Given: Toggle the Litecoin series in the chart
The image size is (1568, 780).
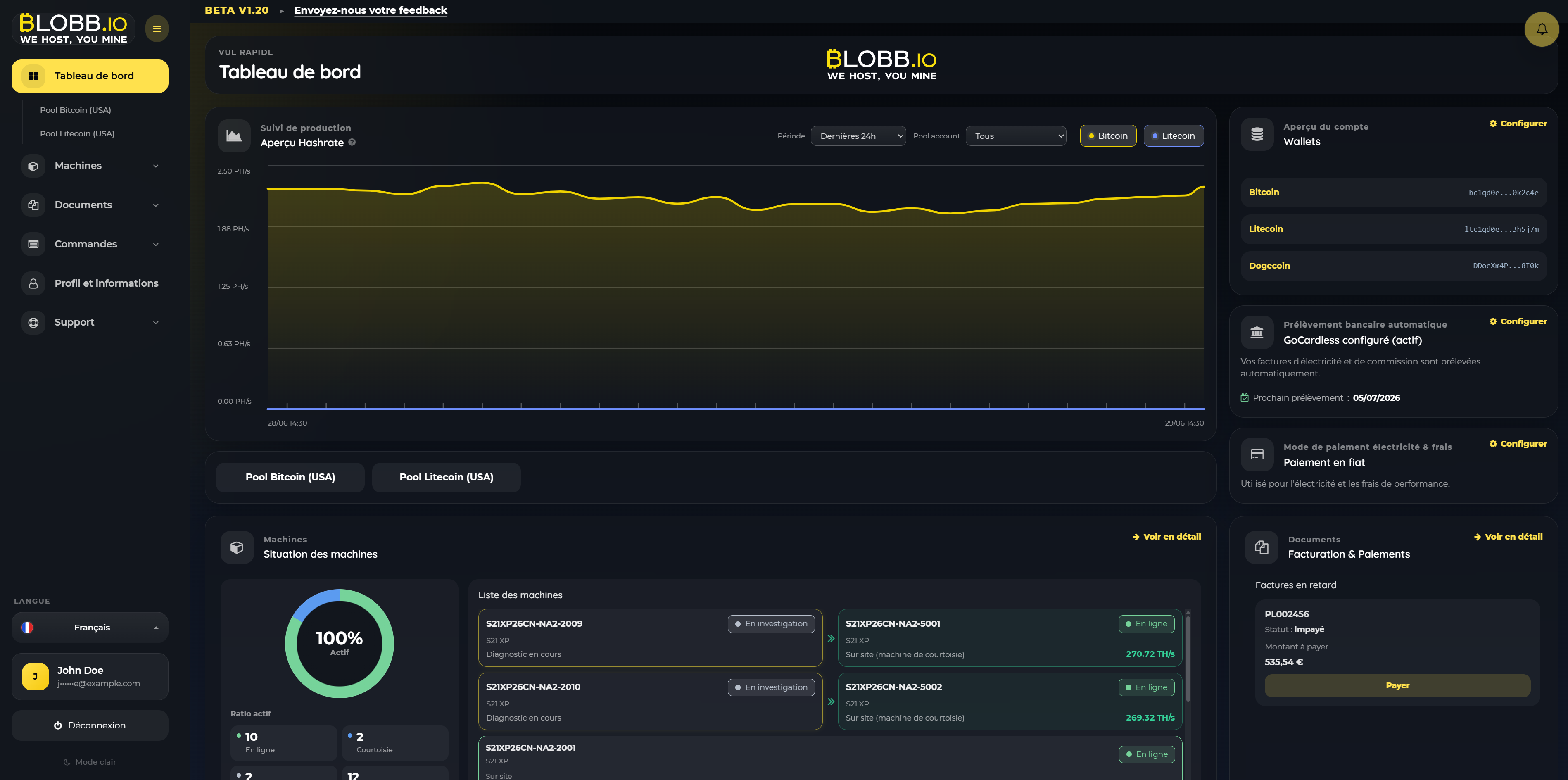Looking at the screenshot, I should 1174,136.
